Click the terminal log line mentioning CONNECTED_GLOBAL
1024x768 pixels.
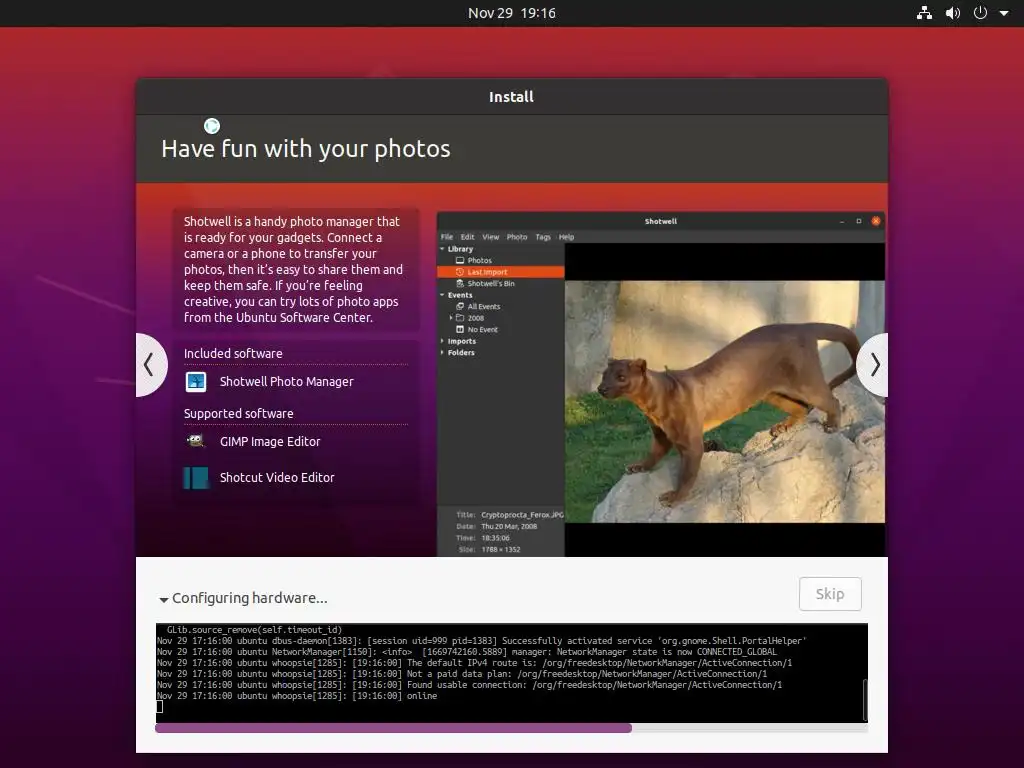pyautogui.click(x=467, y=652)
